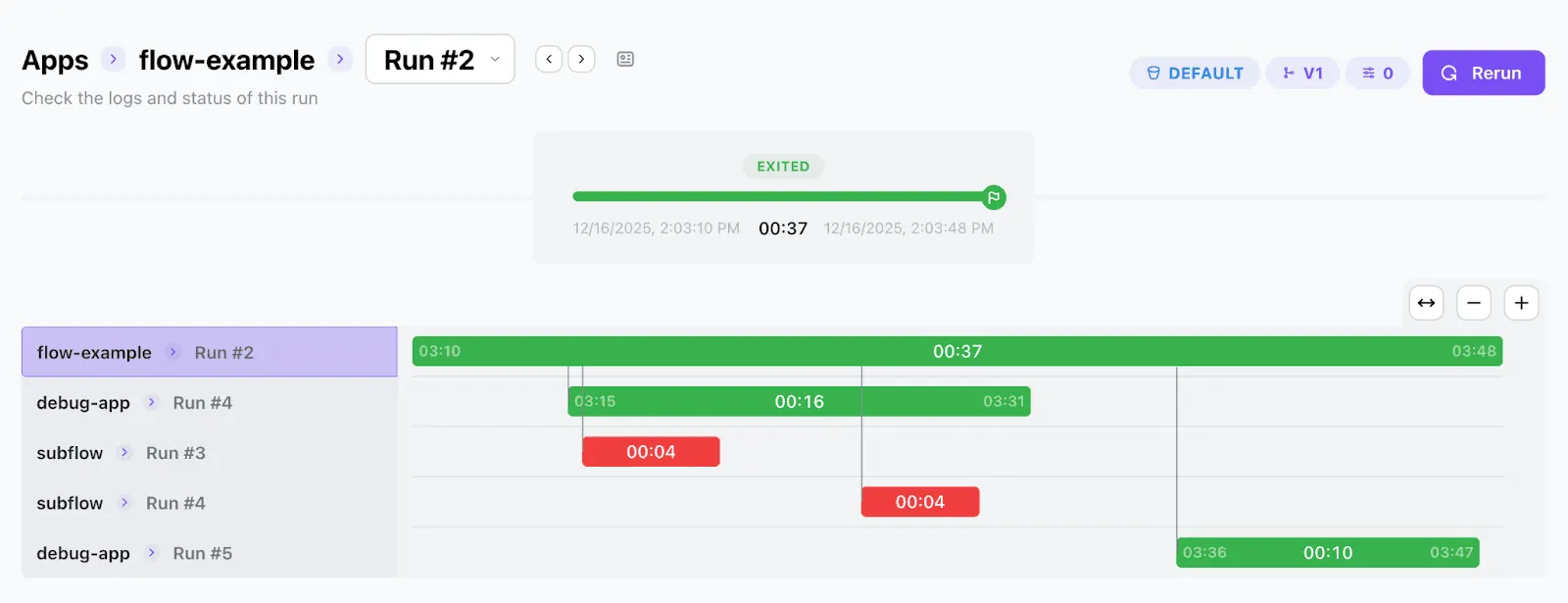Go to next run with right arrow

(x=581, y=59)
